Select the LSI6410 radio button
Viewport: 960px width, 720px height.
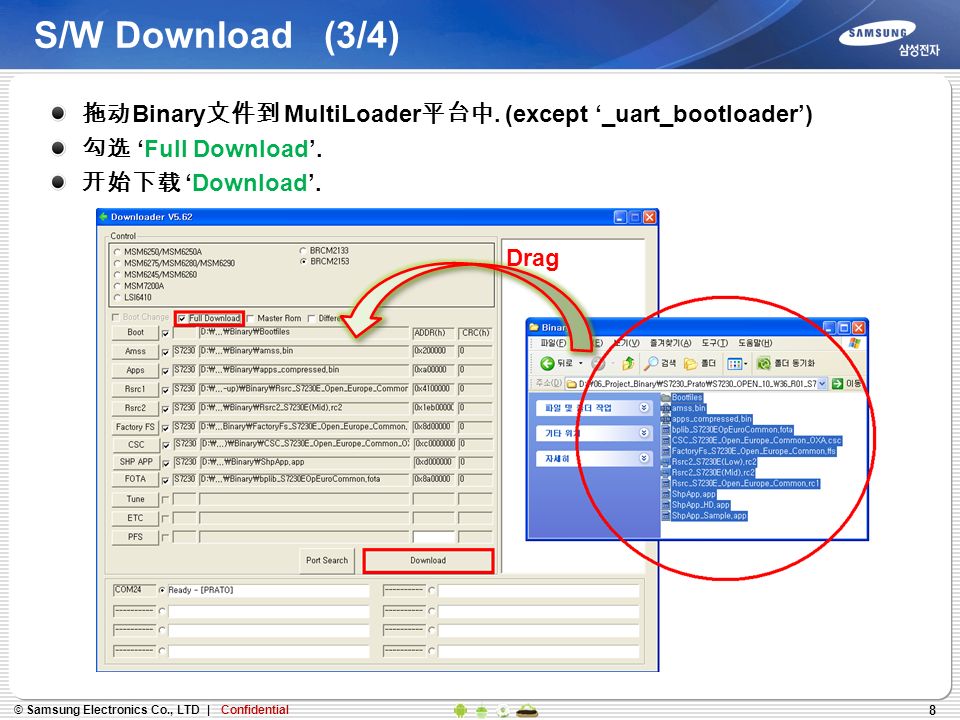117,298
